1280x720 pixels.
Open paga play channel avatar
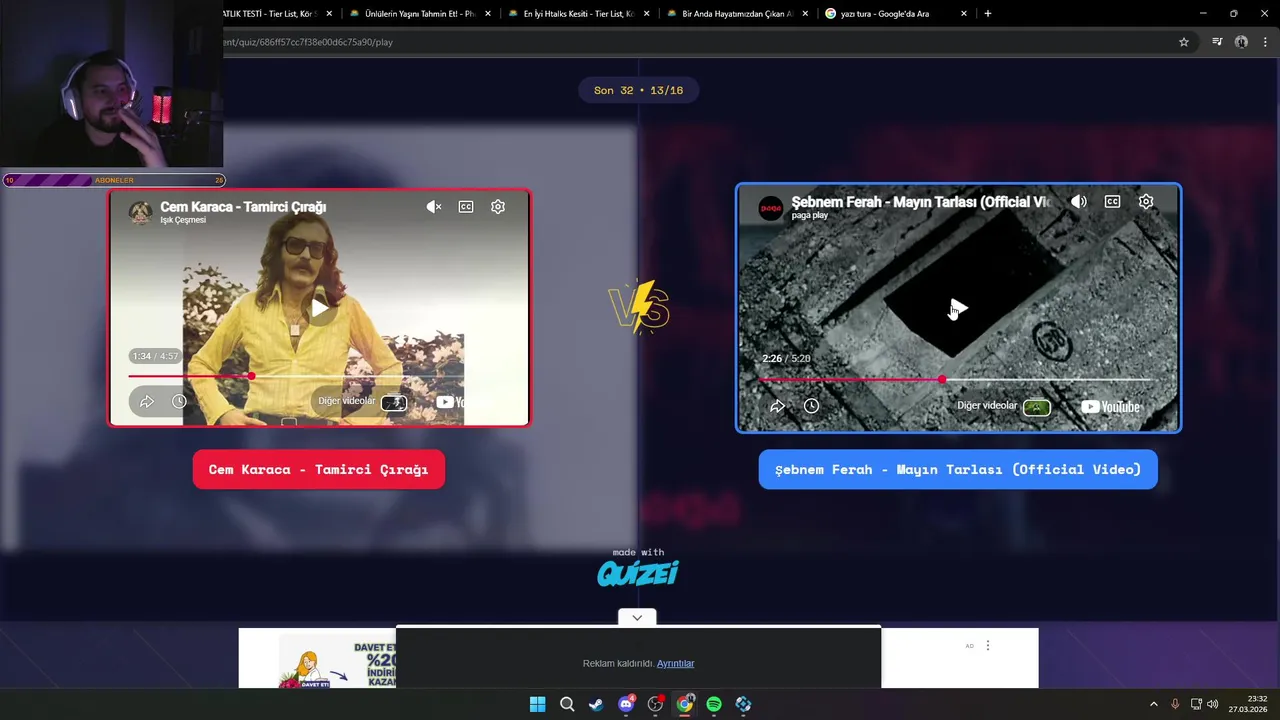pos(771,207)
